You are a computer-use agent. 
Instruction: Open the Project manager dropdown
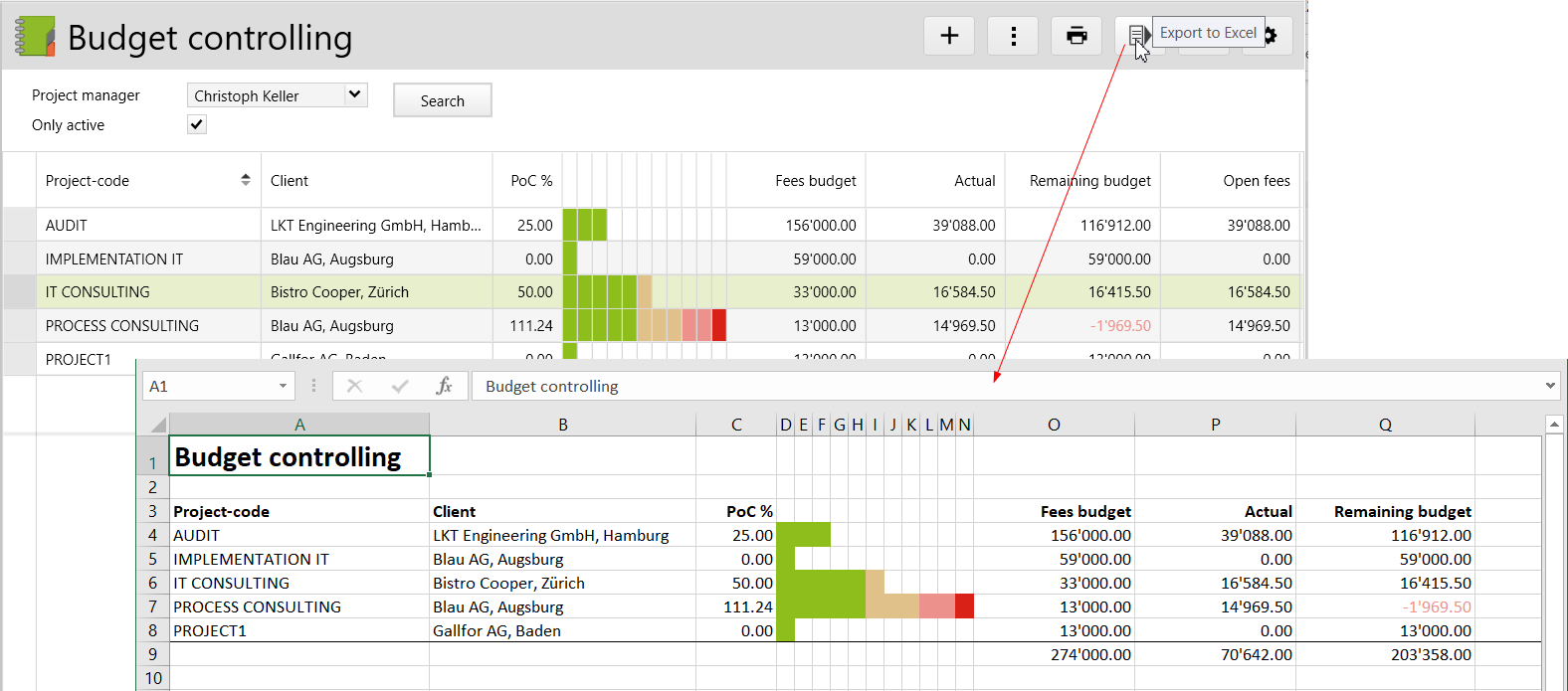coord(355,94)
